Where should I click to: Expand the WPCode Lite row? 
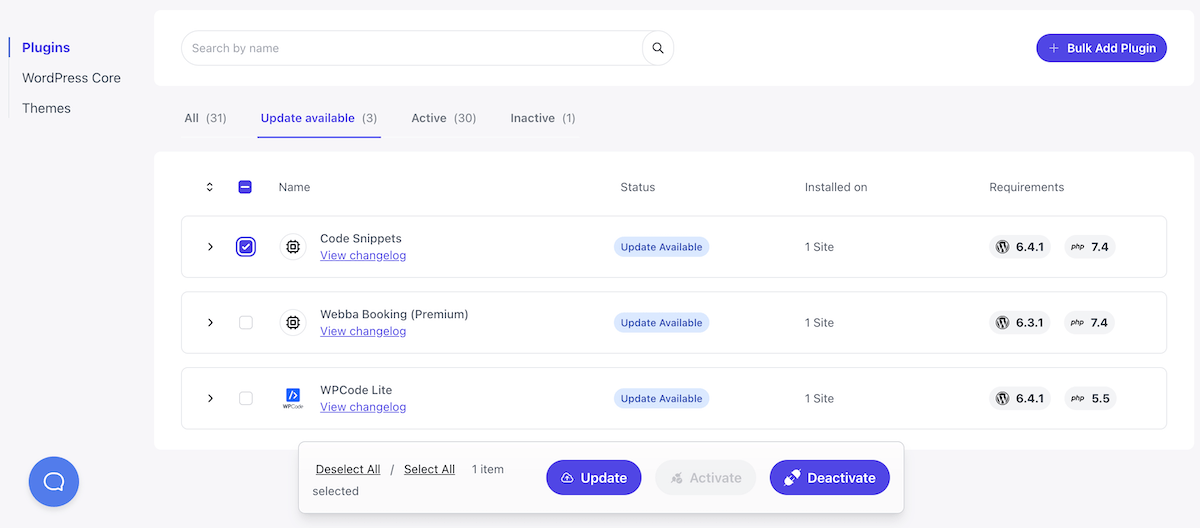(x=210, y=398)
